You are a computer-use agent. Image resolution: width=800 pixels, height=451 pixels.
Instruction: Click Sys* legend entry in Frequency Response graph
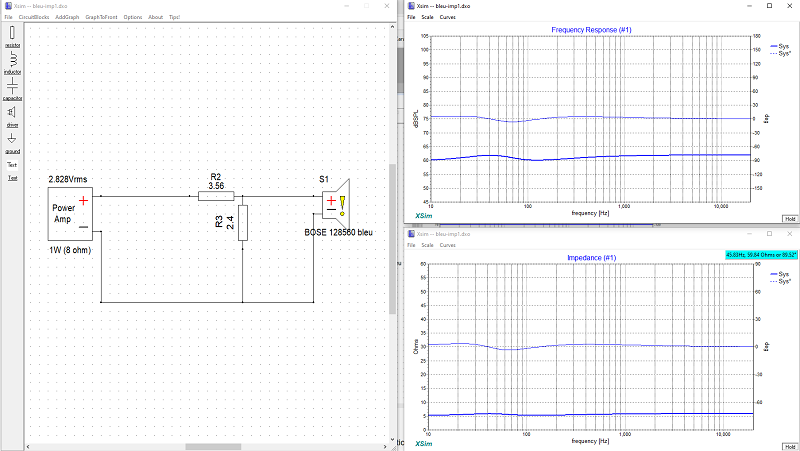point(781,54)
